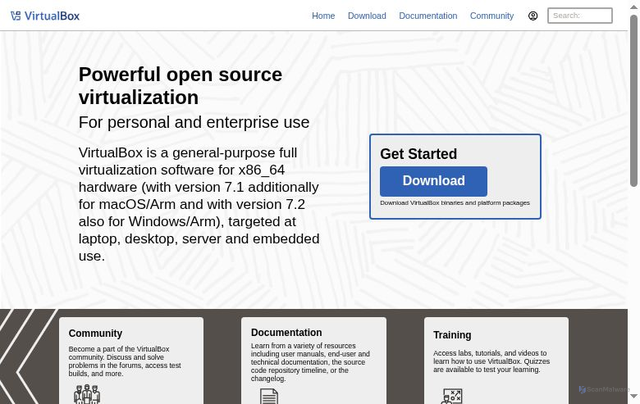Click the VirtualBox logo icon
Image resolution: width=640 pixels, height=404 pixels.
click(16, 16)
